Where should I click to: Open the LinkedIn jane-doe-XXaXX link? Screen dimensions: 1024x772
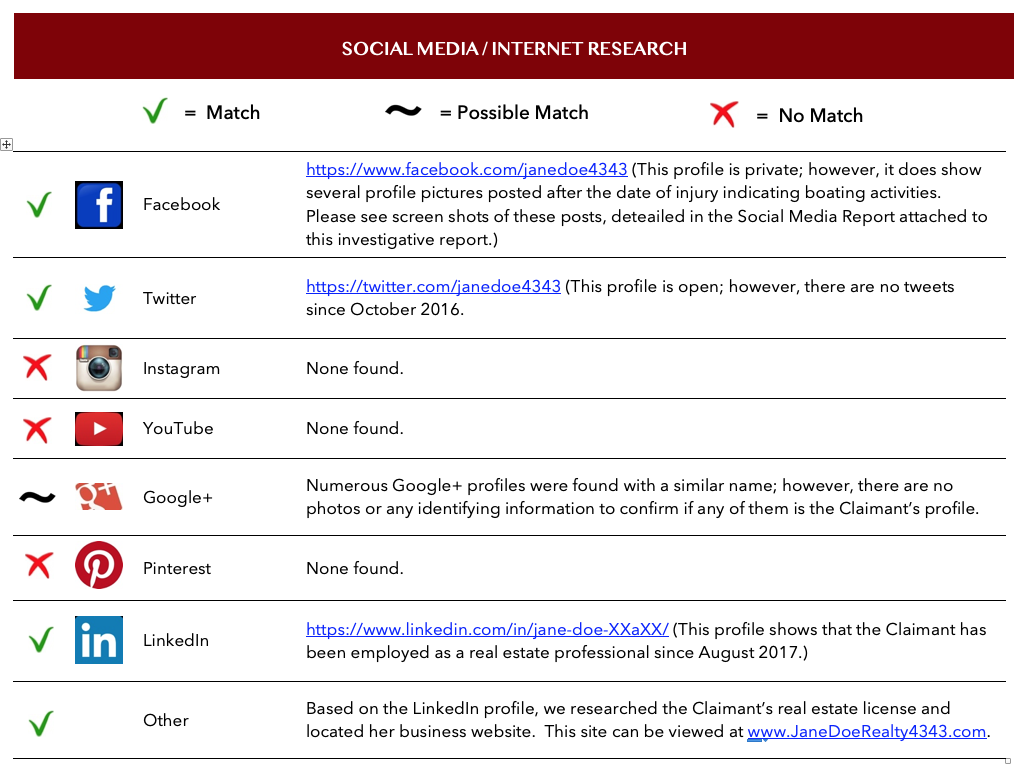point(487,630)
